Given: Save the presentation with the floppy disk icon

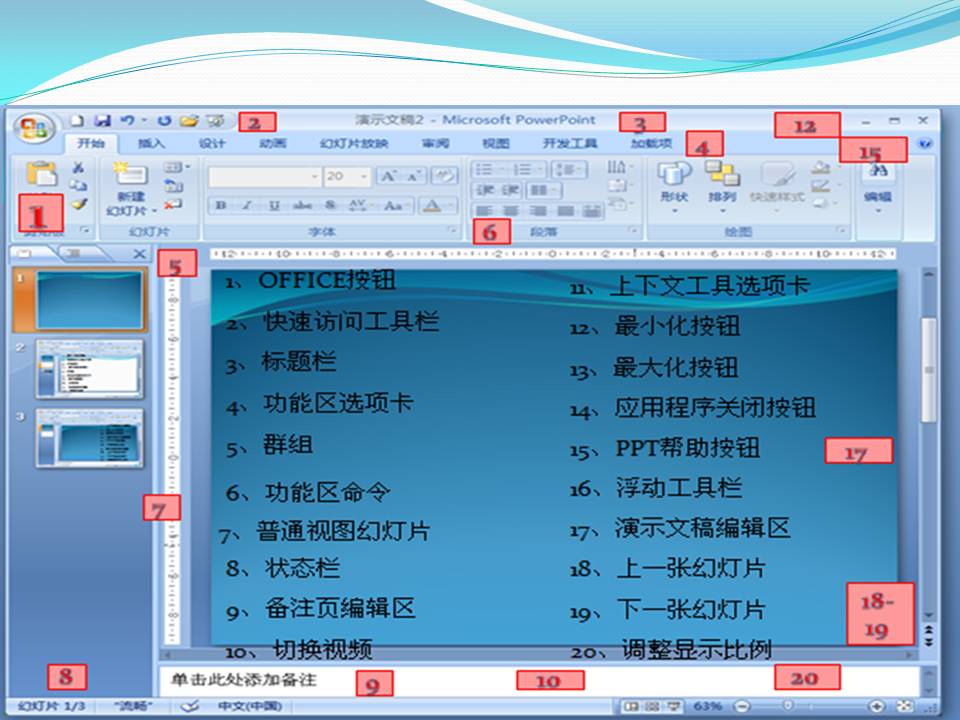Looking at the screenshot, I should (x=102, y=121).
